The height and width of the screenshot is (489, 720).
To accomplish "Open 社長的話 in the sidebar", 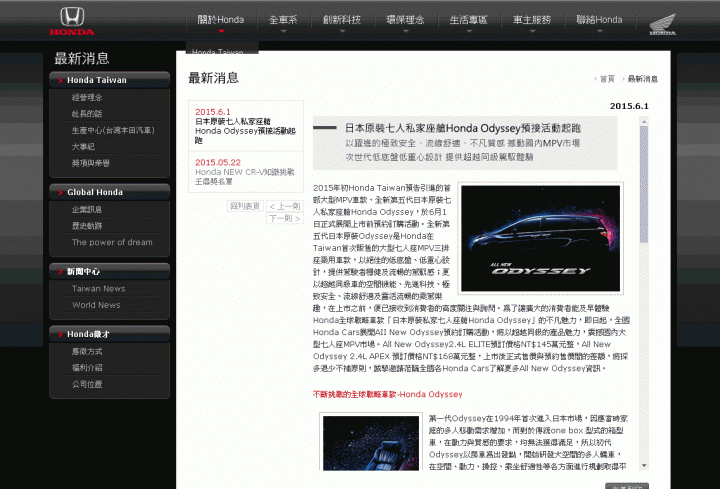I will pos(87,114).
